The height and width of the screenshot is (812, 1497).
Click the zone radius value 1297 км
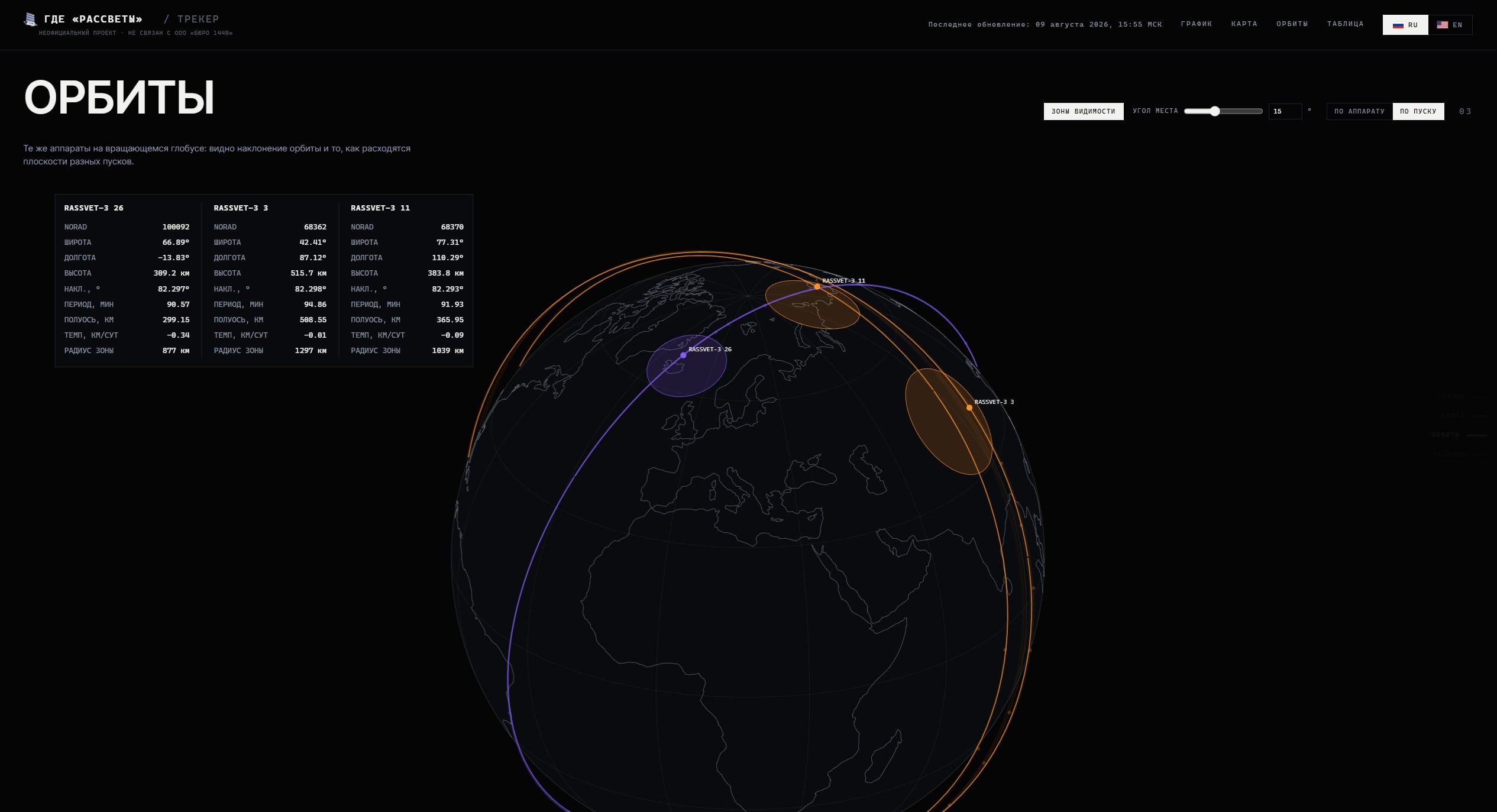[x=311, y=351]
